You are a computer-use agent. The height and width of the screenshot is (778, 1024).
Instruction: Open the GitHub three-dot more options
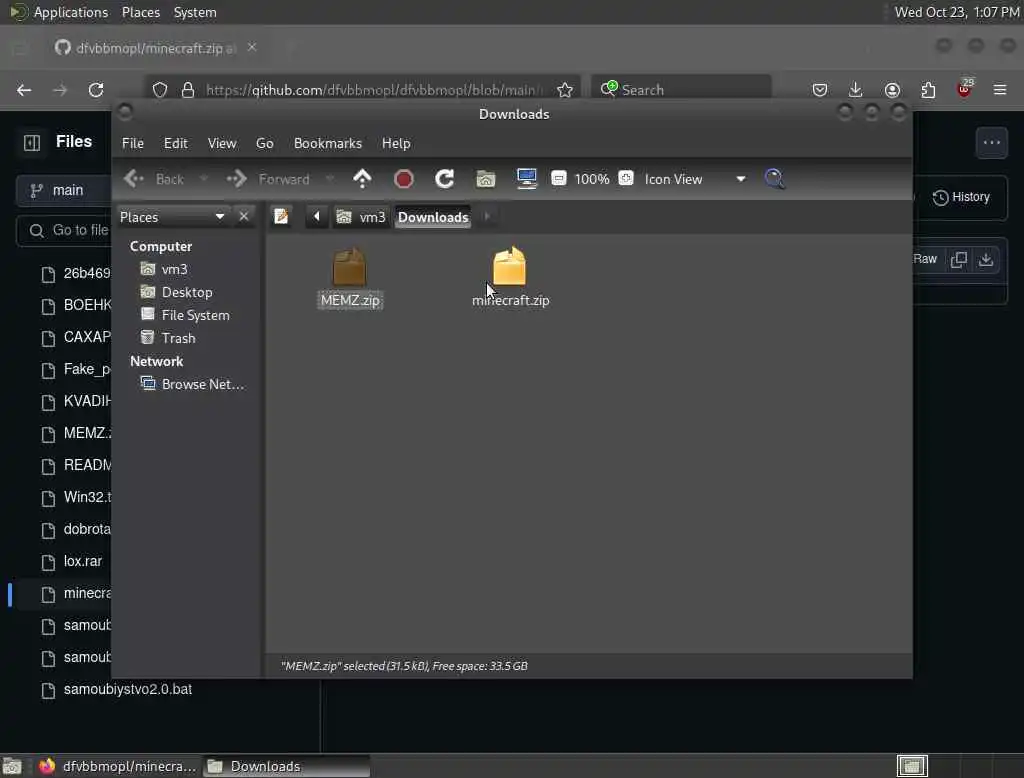pos(991,142)
